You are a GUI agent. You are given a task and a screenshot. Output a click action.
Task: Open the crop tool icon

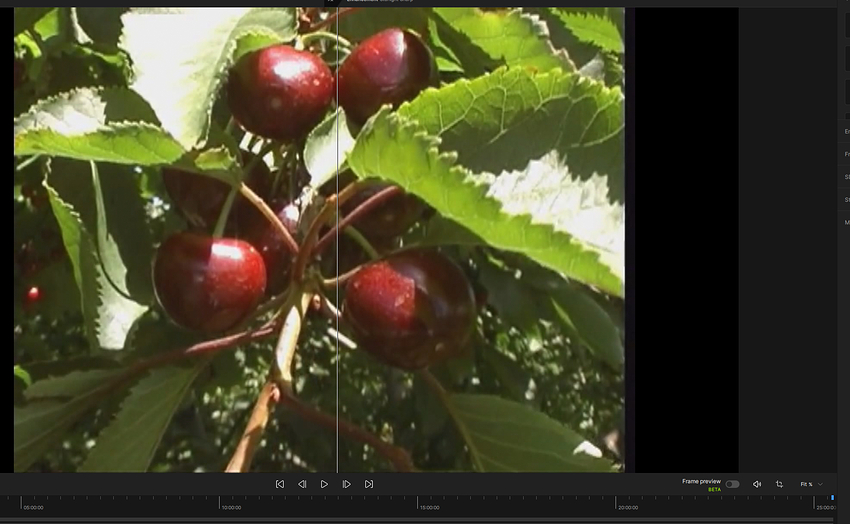779,484
